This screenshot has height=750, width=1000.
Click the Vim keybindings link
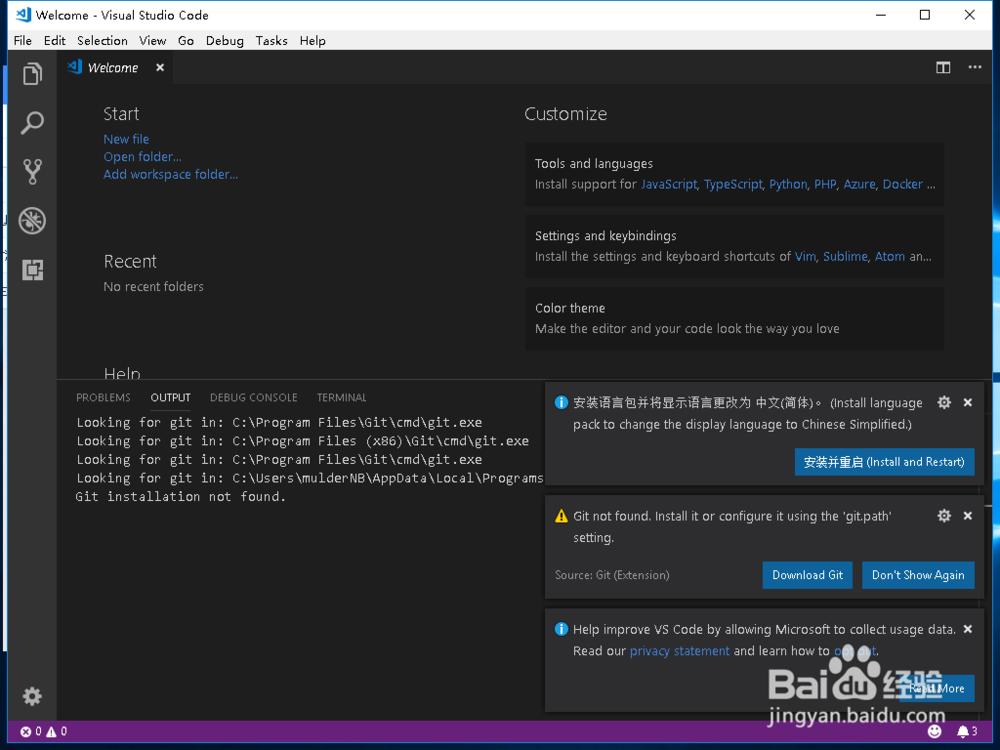(x=805, y=256)
